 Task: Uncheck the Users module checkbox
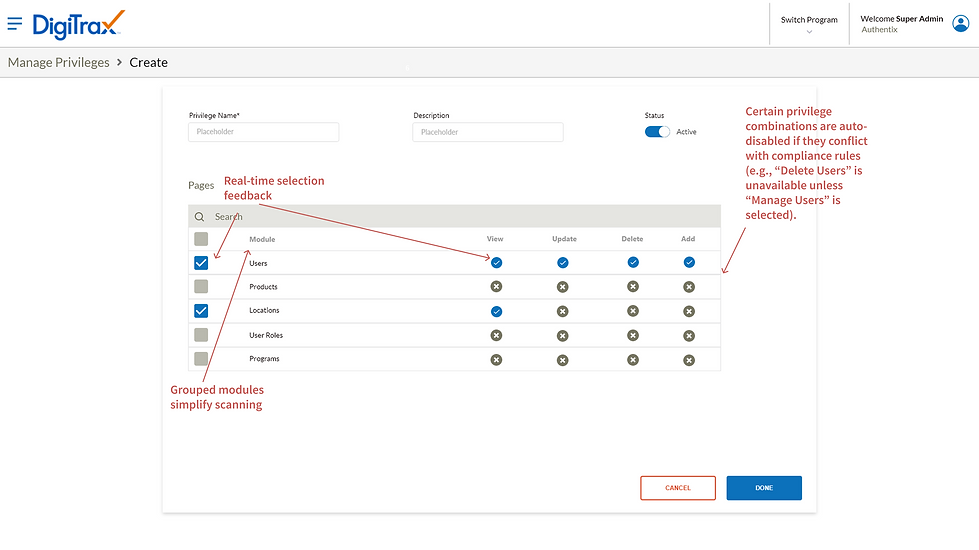[x=201, y=263]
